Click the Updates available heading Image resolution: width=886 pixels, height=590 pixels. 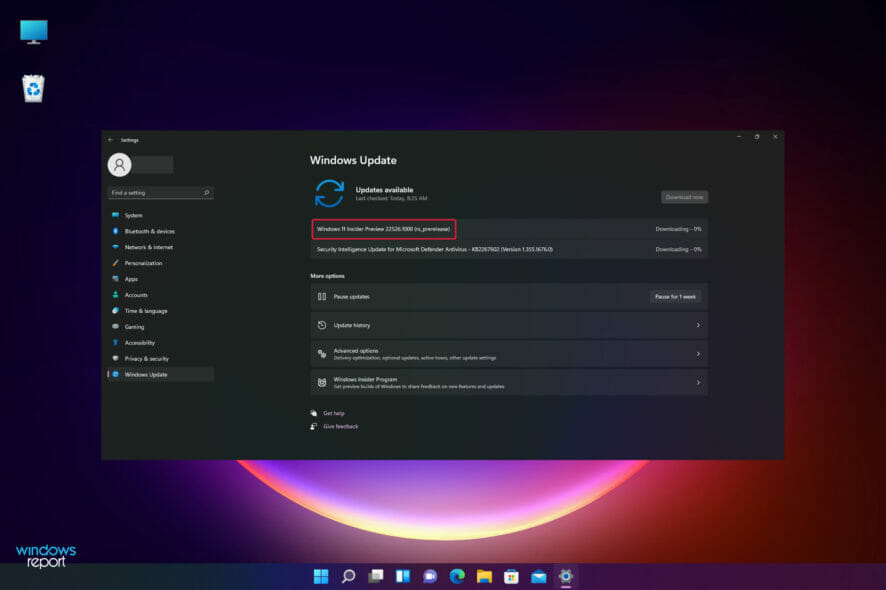[384, 190]
